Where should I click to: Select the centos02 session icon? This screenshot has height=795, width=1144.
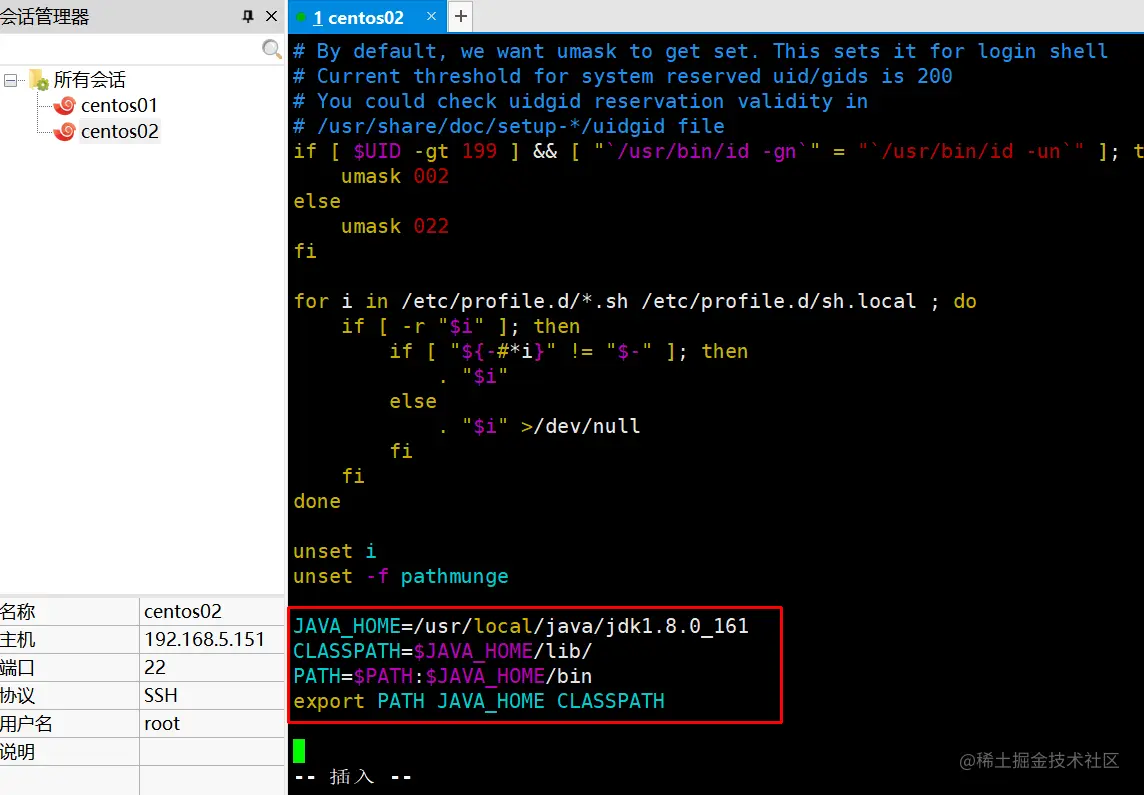[65, 131]
